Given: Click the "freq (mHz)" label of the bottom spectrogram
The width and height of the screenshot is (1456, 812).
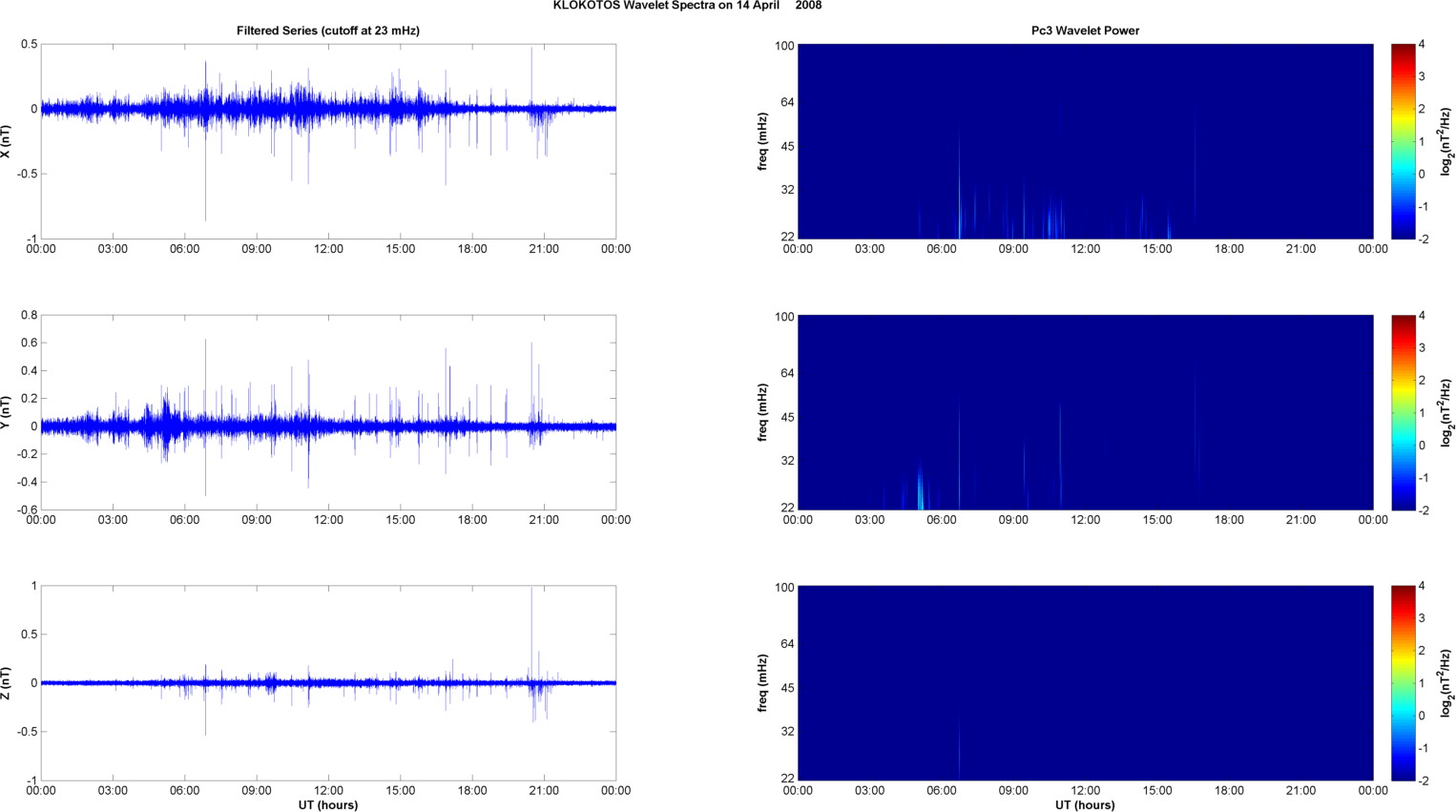Looking at the screenshot, I should pyautogui.click(x=763, y=683).
